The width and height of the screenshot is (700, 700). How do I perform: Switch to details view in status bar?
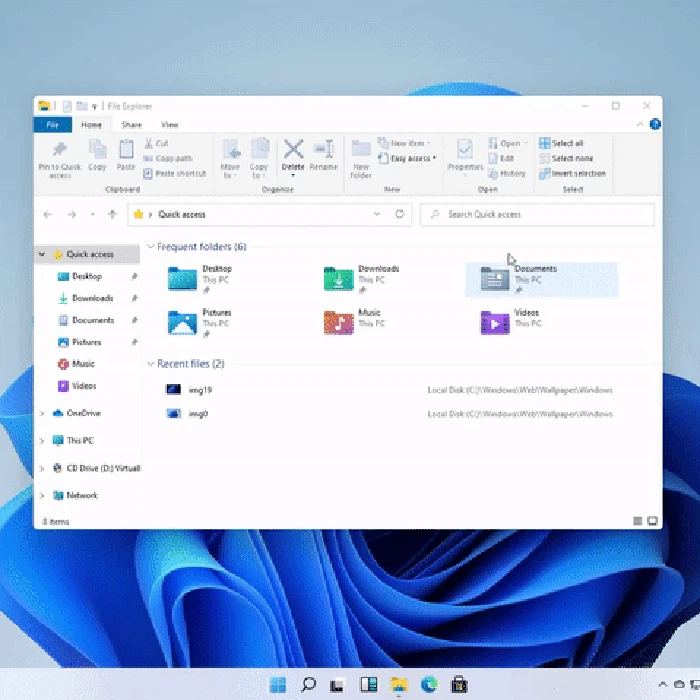(637, 521)
